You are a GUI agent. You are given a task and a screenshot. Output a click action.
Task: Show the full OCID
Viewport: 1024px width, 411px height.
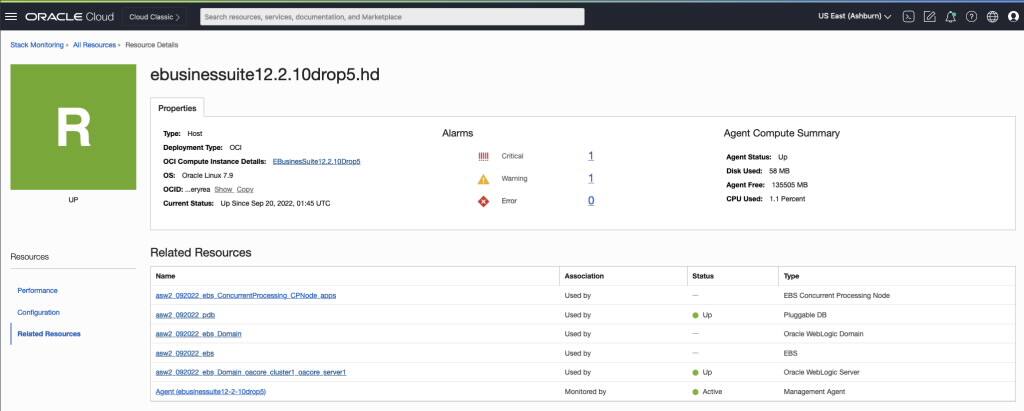[223, 189]
